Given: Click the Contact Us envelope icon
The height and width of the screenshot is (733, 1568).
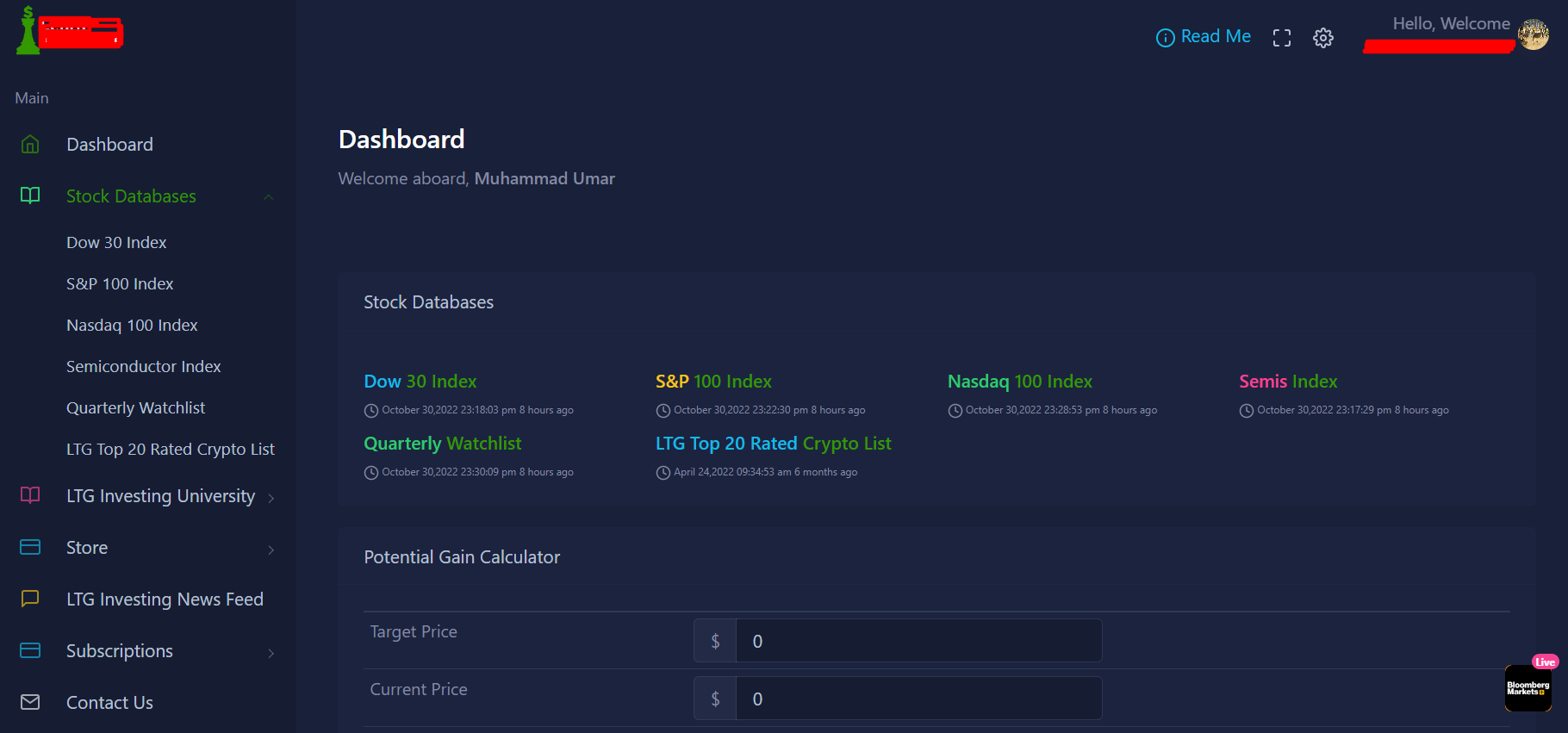Looking at the screenshot, I should click(x=30, y=703).
